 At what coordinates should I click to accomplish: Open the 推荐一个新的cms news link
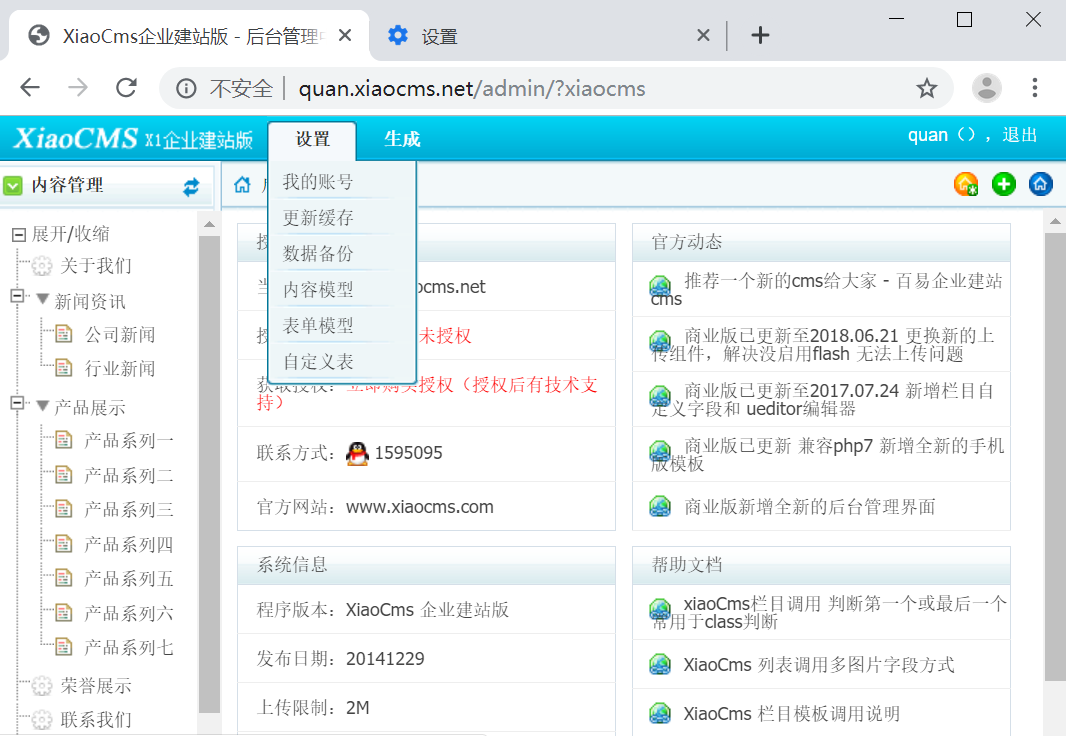(x=827, y=290)
